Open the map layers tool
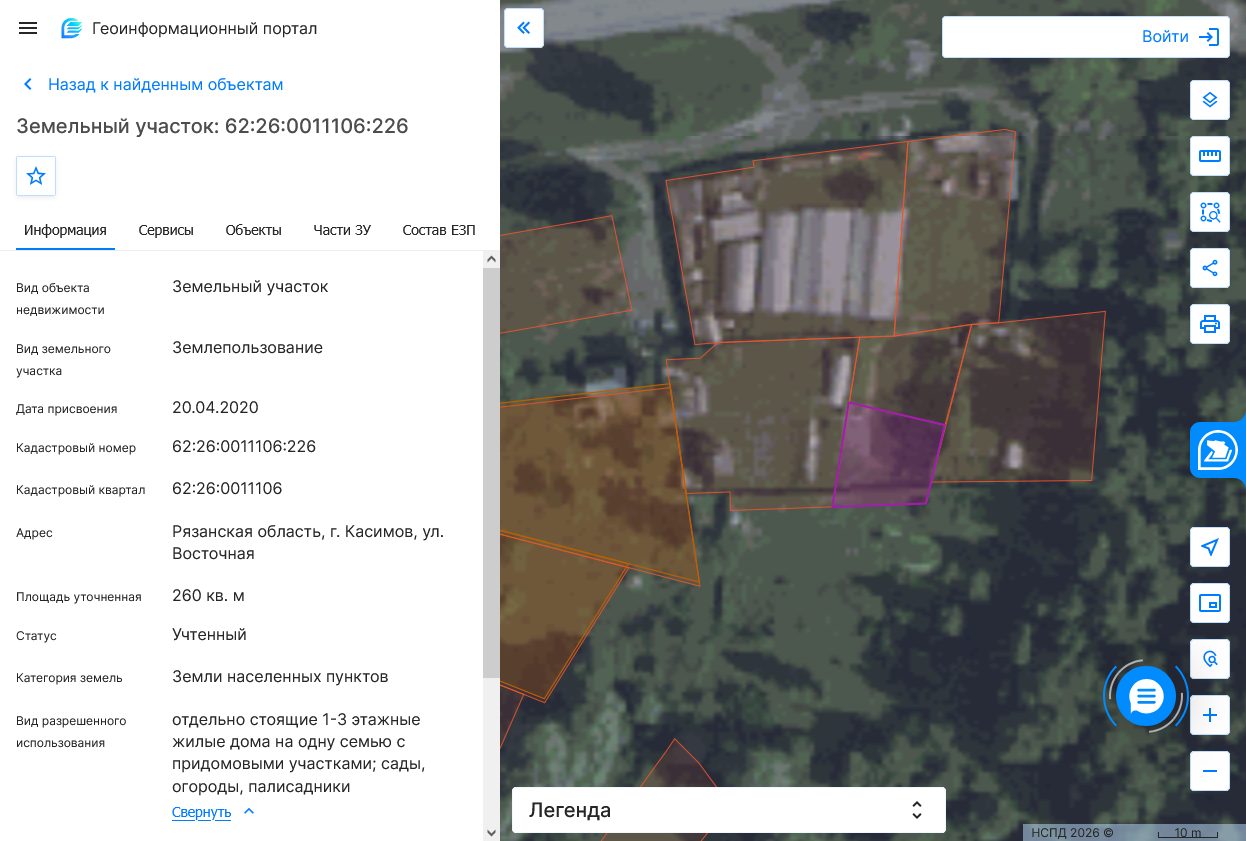 tap(1210, 100)
